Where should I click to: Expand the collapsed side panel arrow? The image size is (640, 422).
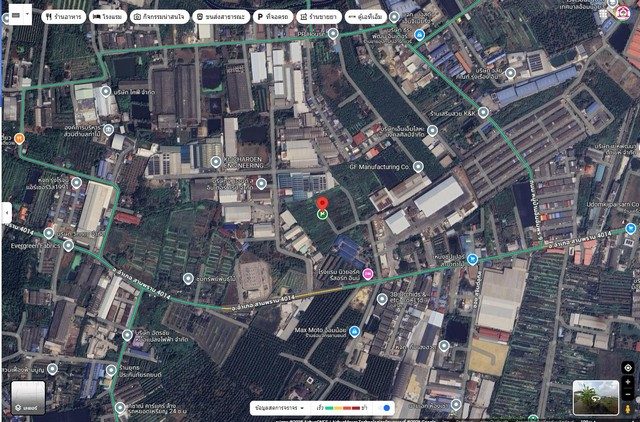pos(6,212)
